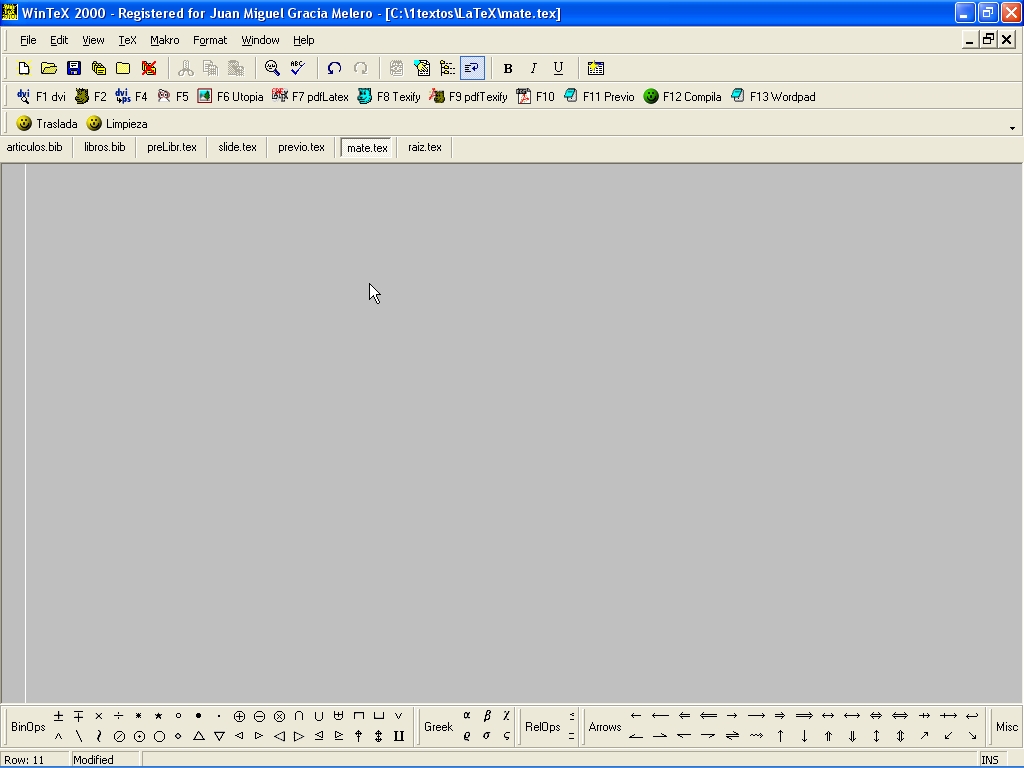Run the F6 Utopia macro

tap(231, 97)
